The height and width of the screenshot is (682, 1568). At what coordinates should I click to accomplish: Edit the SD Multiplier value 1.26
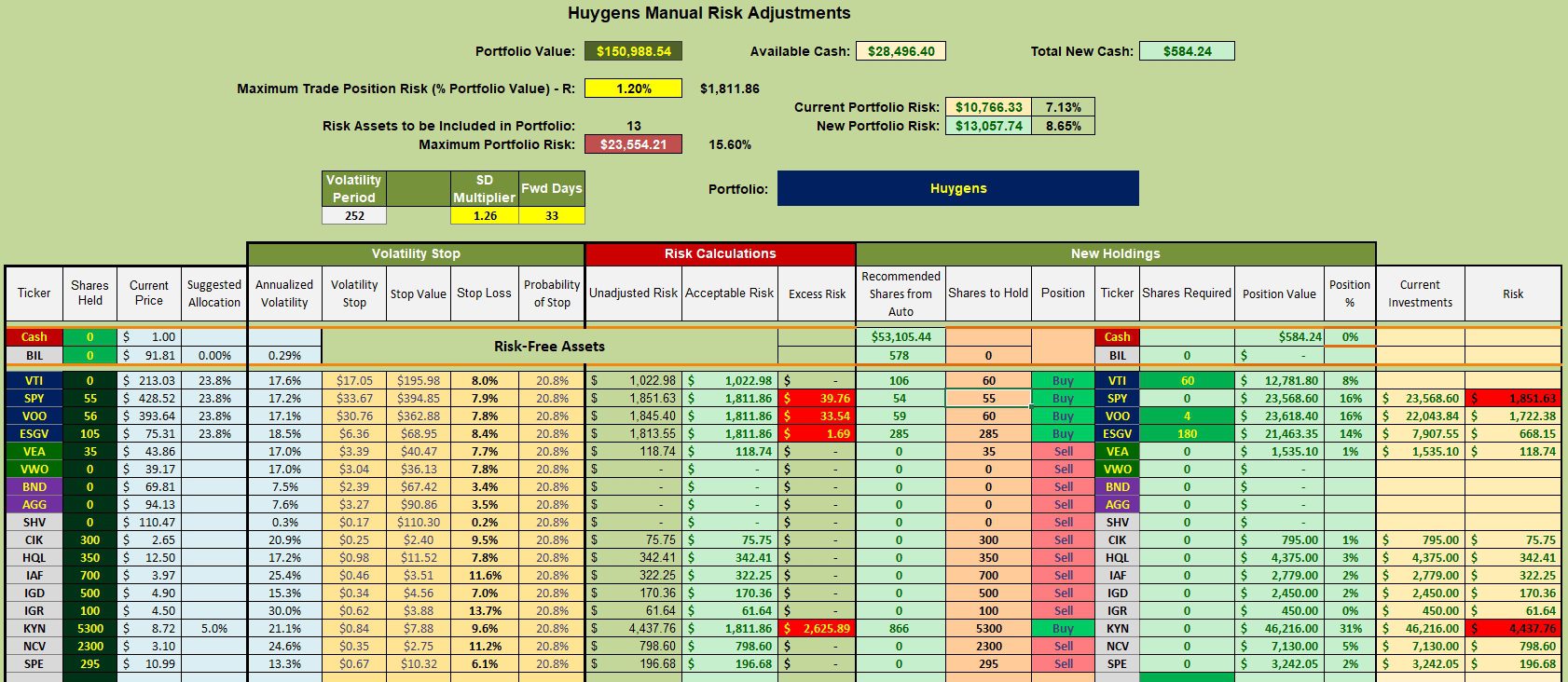pos(485,215)
